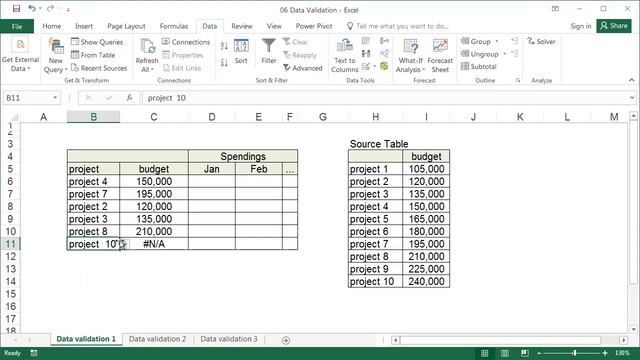
Task: Select the #N/A cell
Action: [x=154, y=244]
